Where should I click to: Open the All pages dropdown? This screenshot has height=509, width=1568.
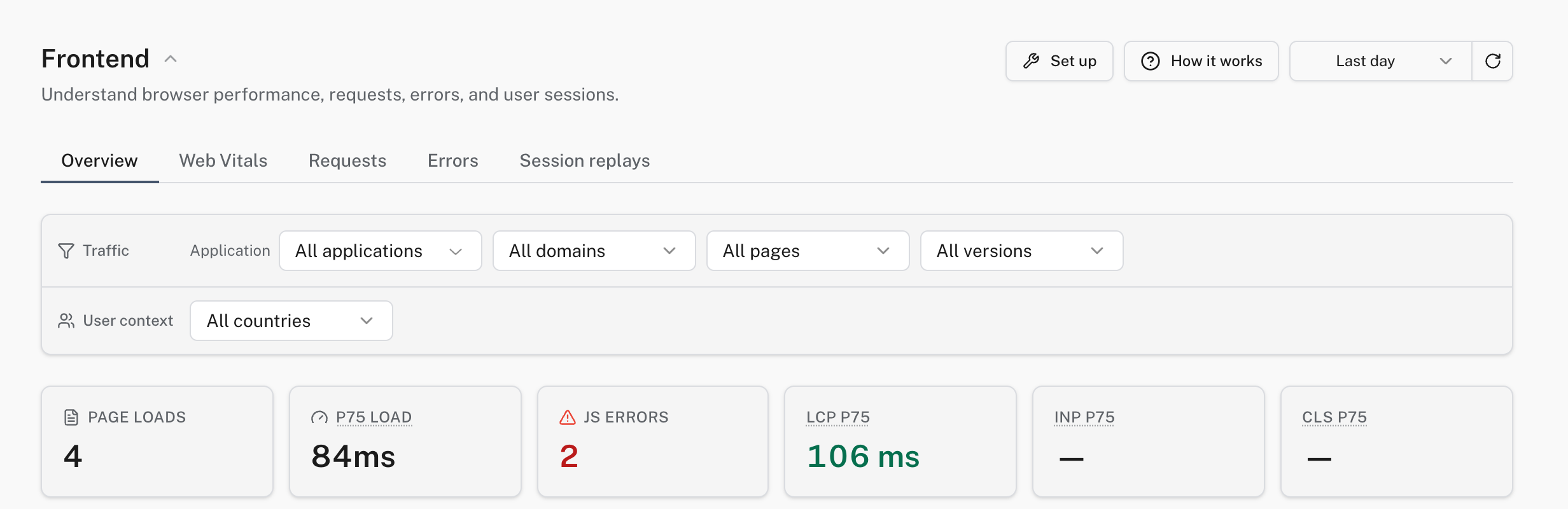tap(808, 251)
